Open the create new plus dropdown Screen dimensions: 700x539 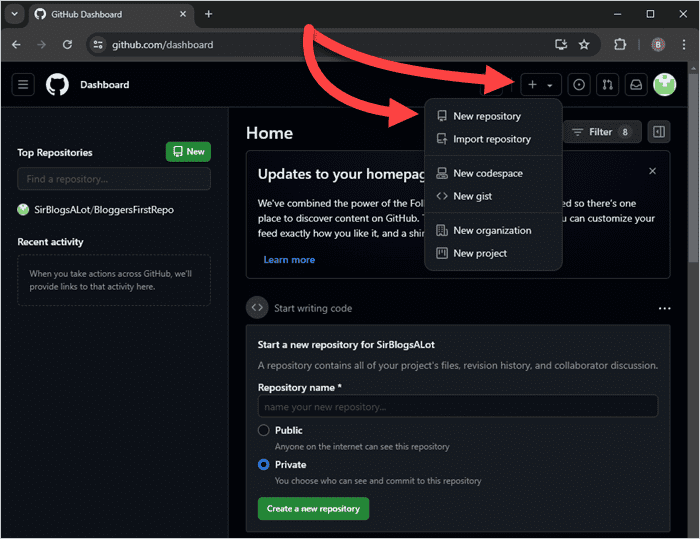[541, 84]
